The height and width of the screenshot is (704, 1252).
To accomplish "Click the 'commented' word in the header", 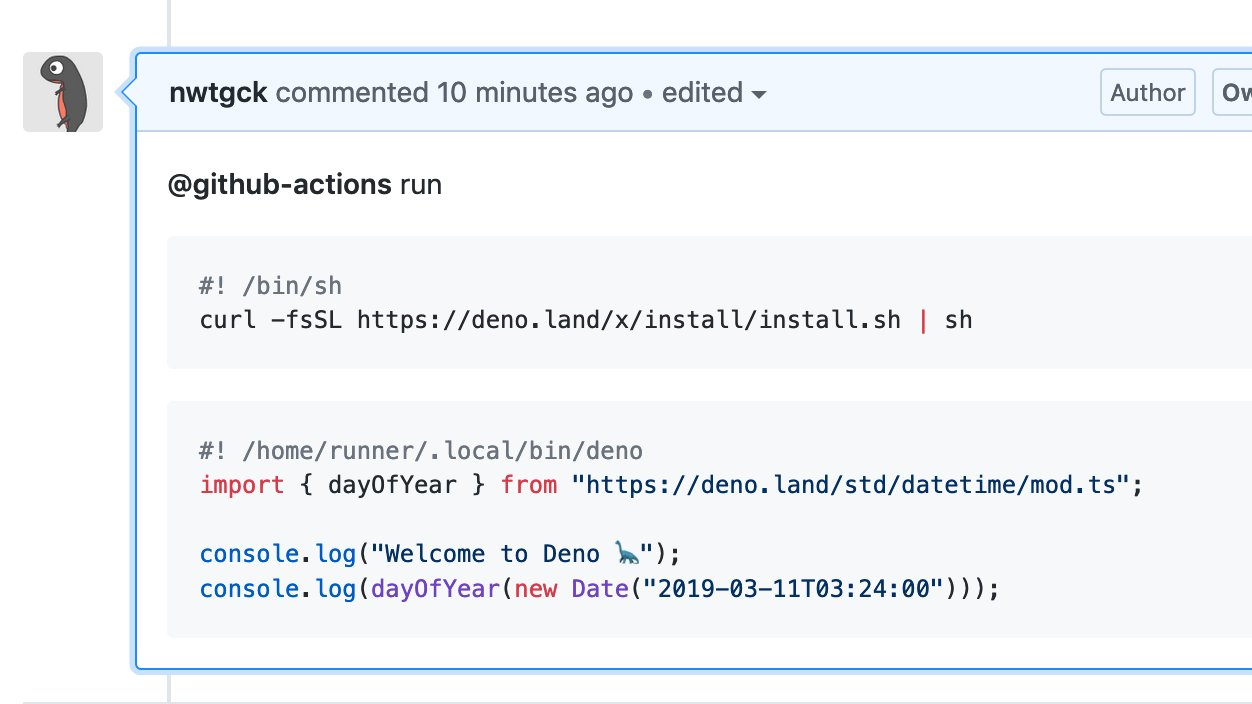I will click(352, 93).
